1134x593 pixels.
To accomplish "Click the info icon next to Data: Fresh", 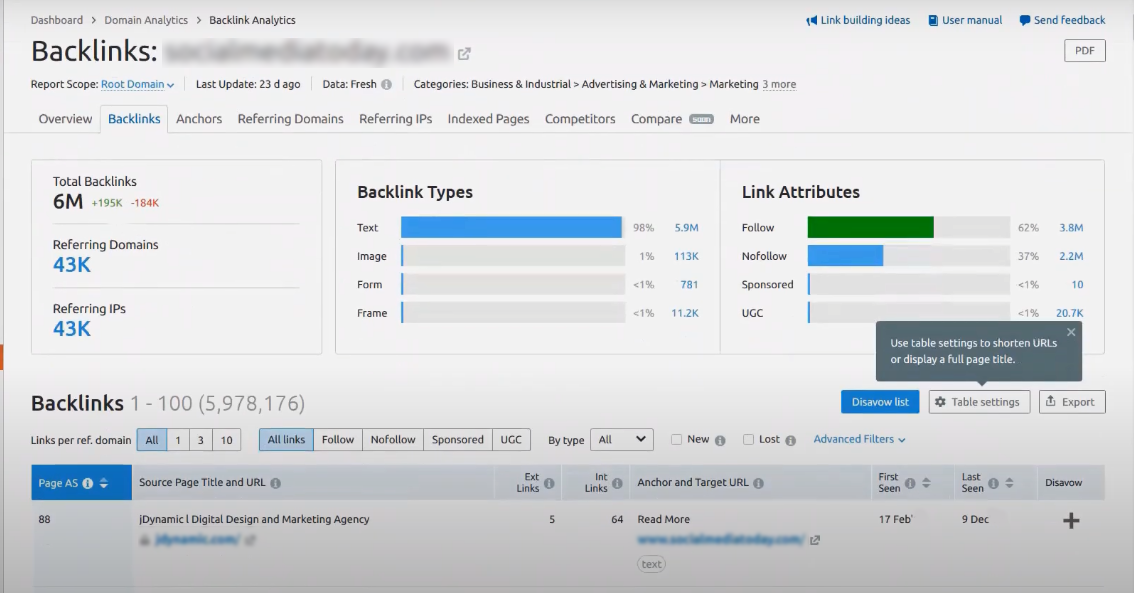I will coord(386,85).
